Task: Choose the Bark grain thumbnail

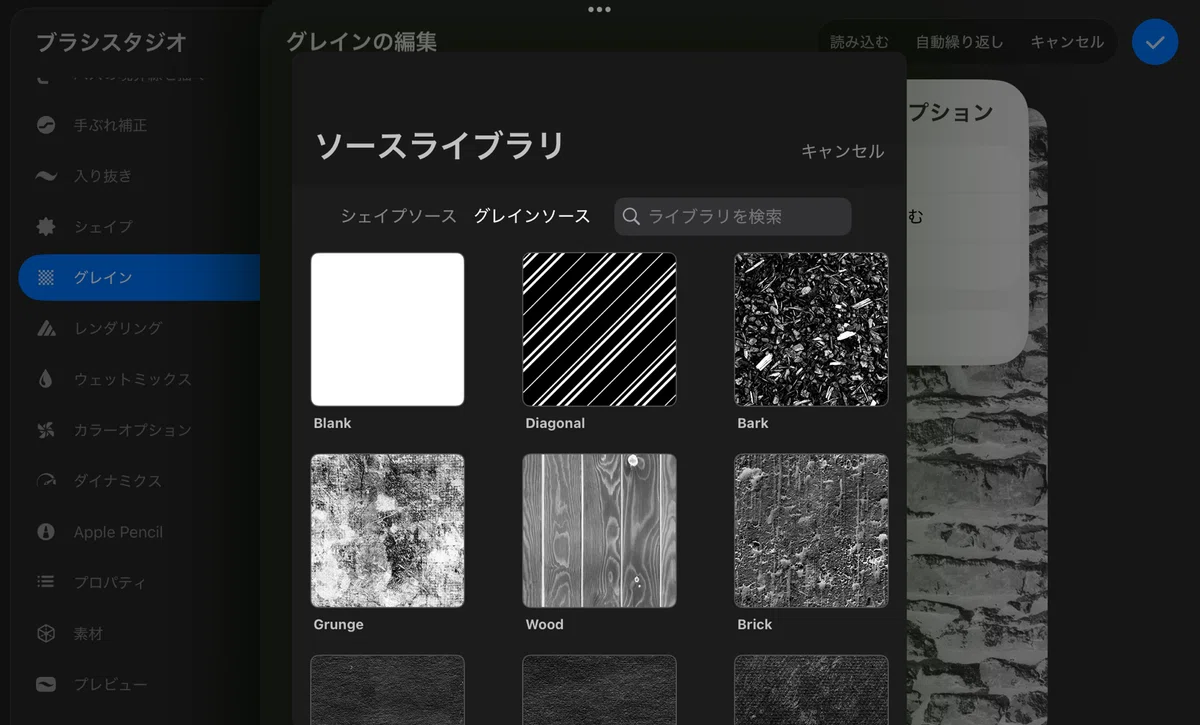Action: tap(811, 329)
